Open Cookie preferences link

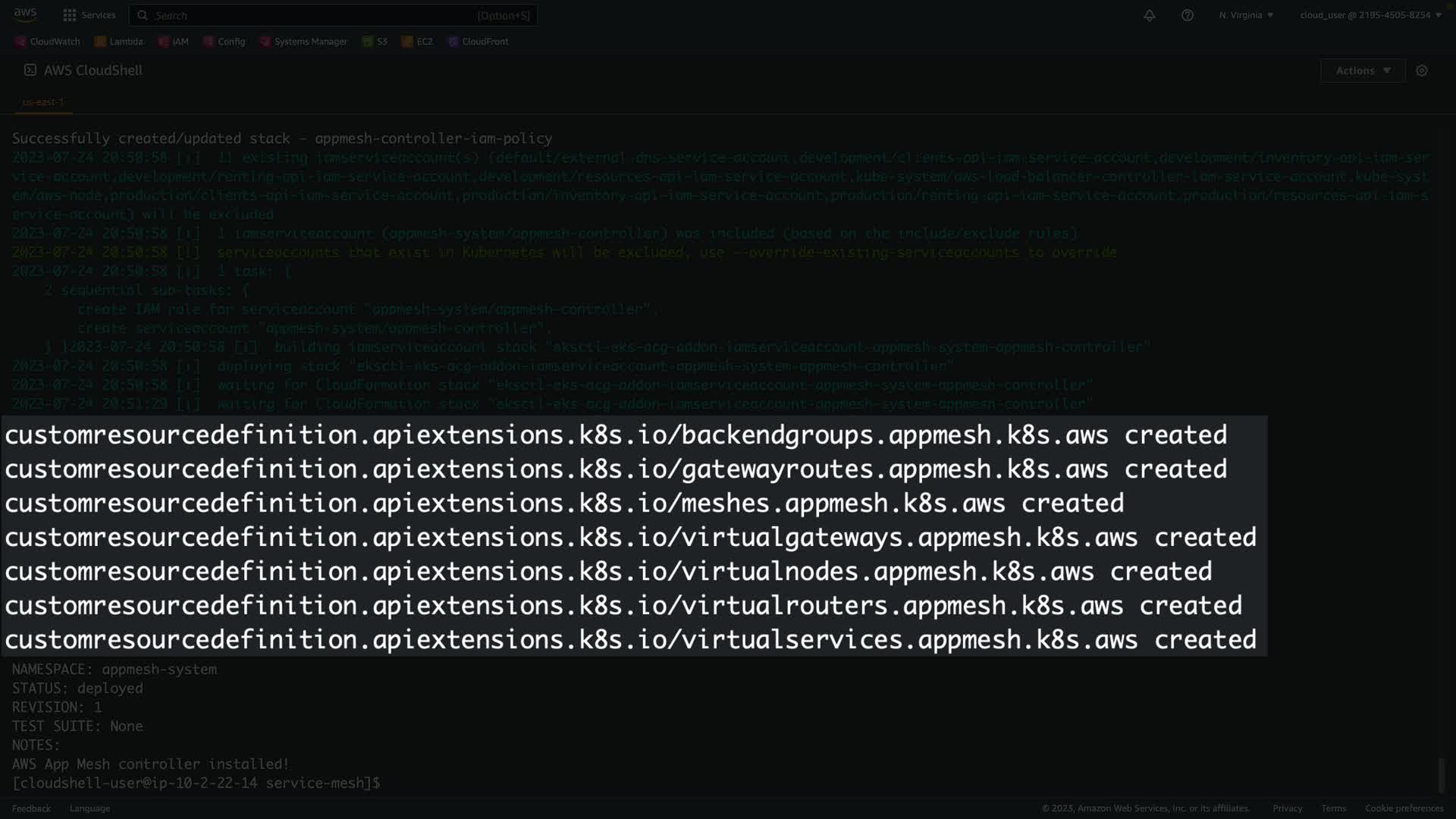[1404, 808]
